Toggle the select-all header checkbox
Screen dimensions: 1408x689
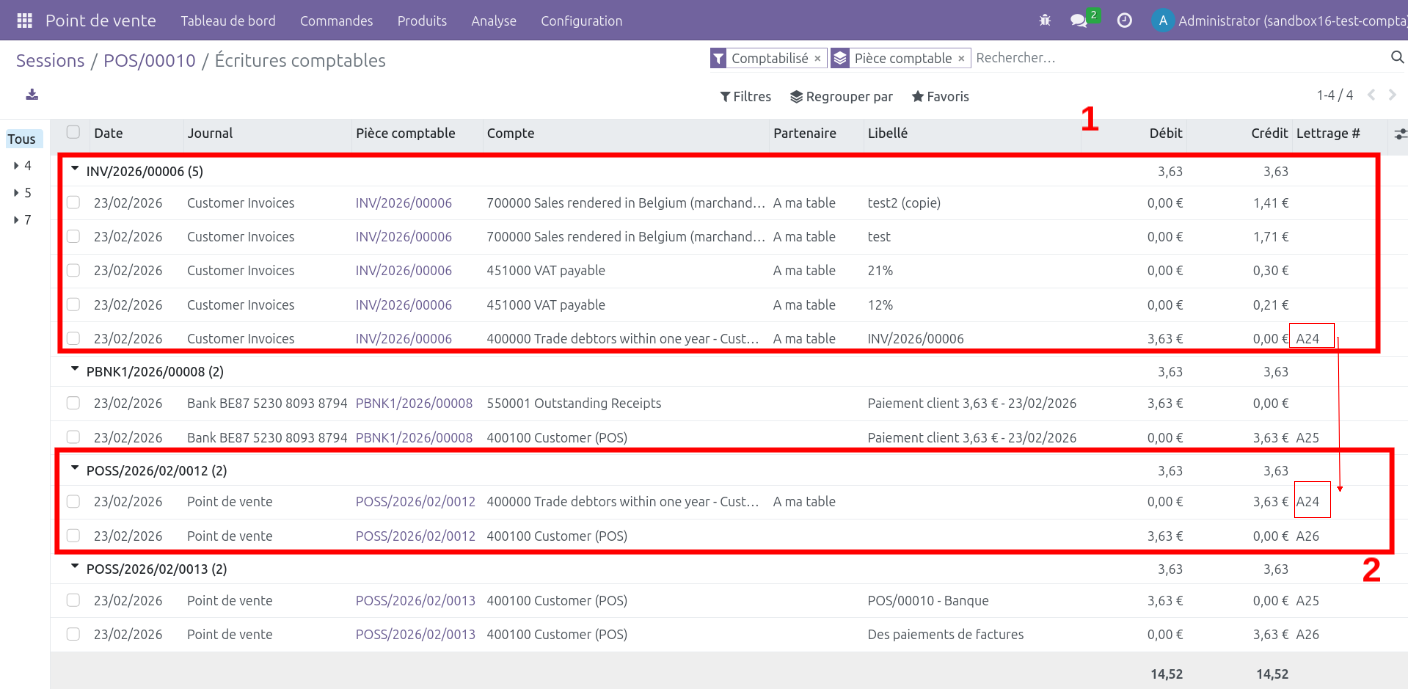[x=73, y=132]
